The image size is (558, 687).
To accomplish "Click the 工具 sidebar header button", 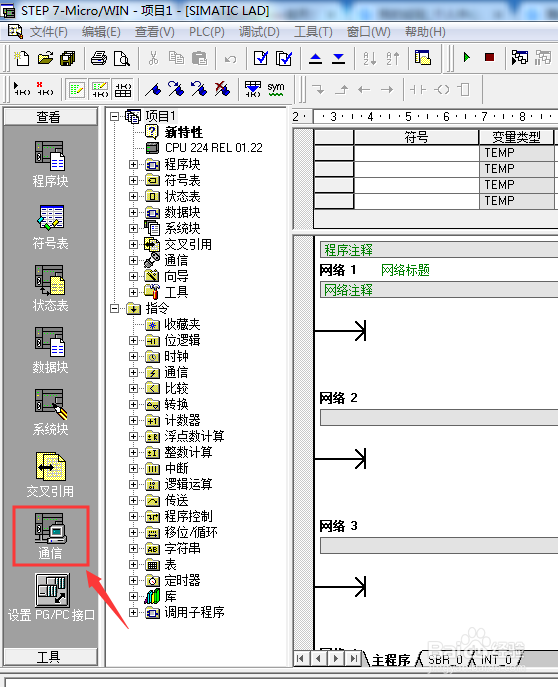I will [x=50, y=657].
